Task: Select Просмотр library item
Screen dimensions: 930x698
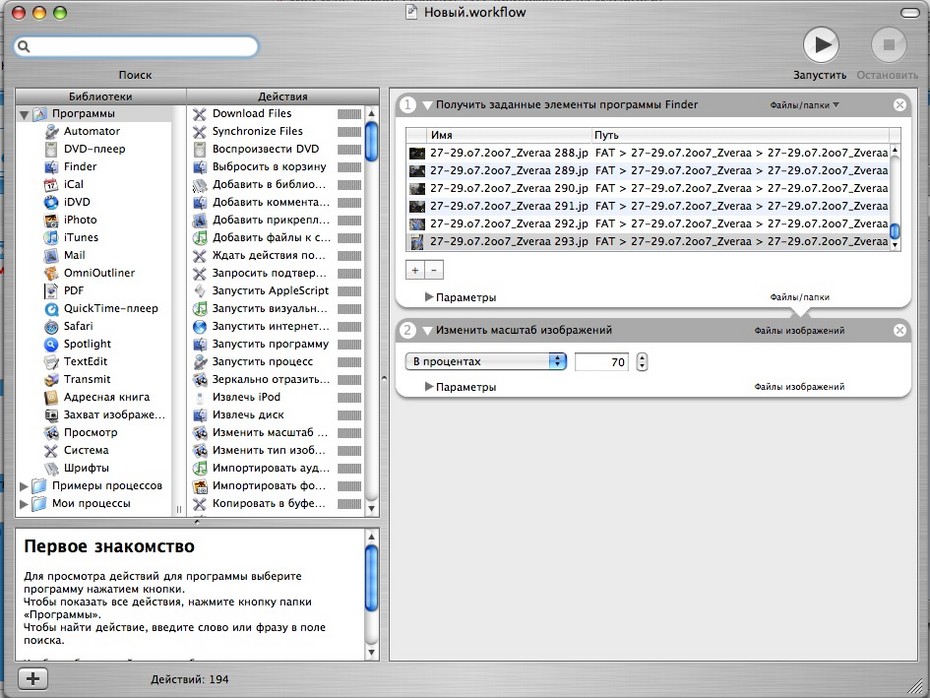Action: coord(90,432)
